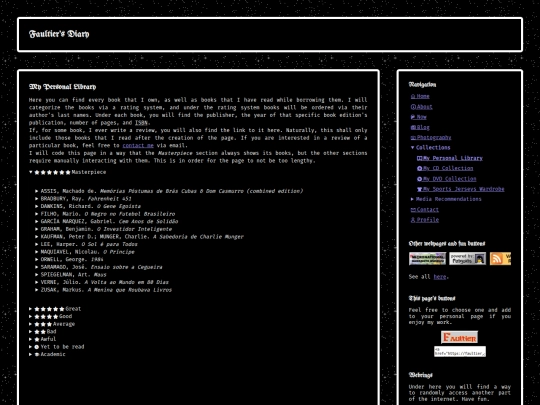Click the About info icon

click(x=413, y=107)
